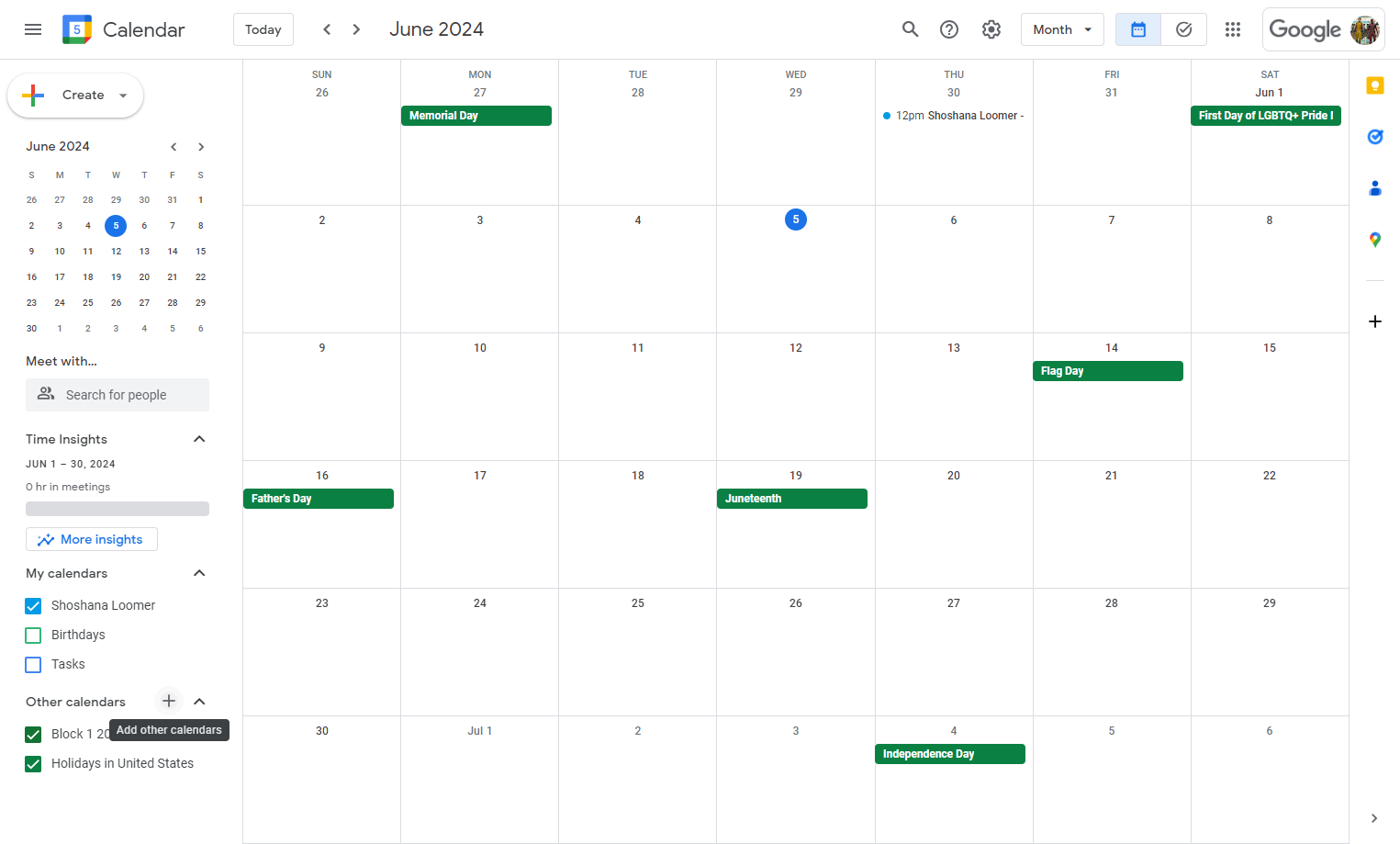Open the Create button dropdown arrow
Image resolution: width=1400 pixels, height=844 pixels.
123,96
